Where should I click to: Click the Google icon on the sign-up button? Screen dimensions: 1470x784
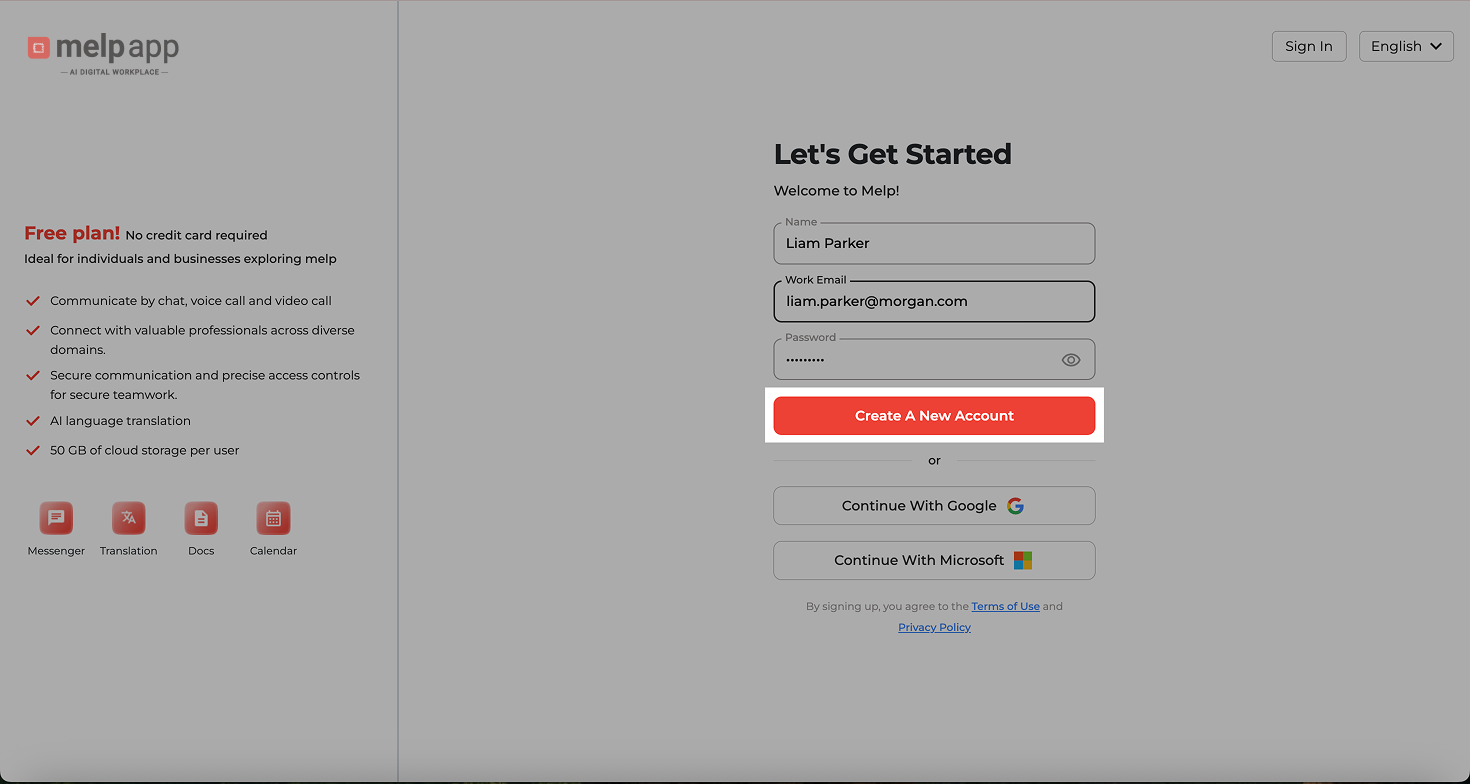click(x=1015, y=506)
